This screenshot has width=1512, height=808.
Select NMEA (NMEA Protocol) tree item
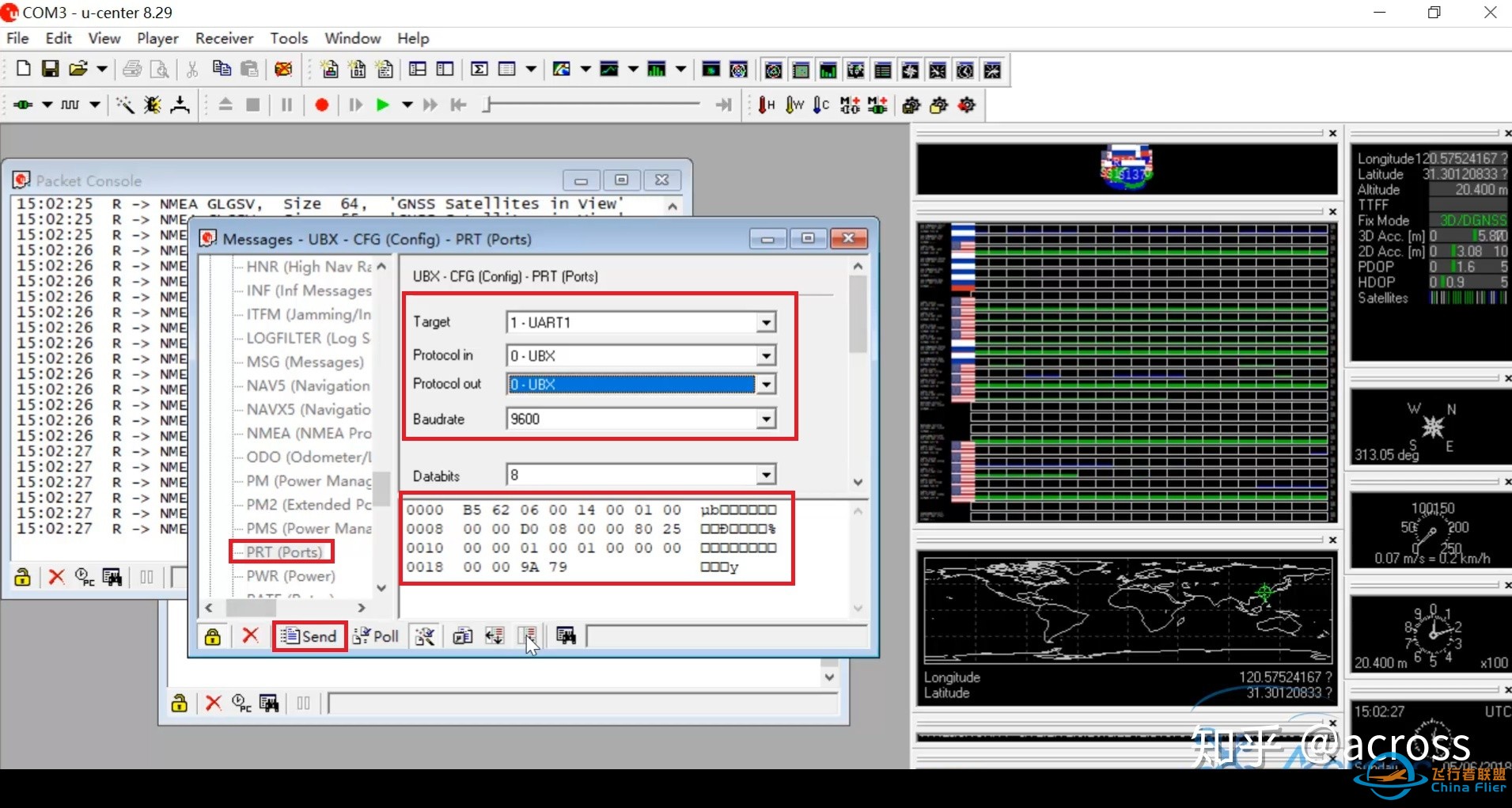[x=309, y=433]
